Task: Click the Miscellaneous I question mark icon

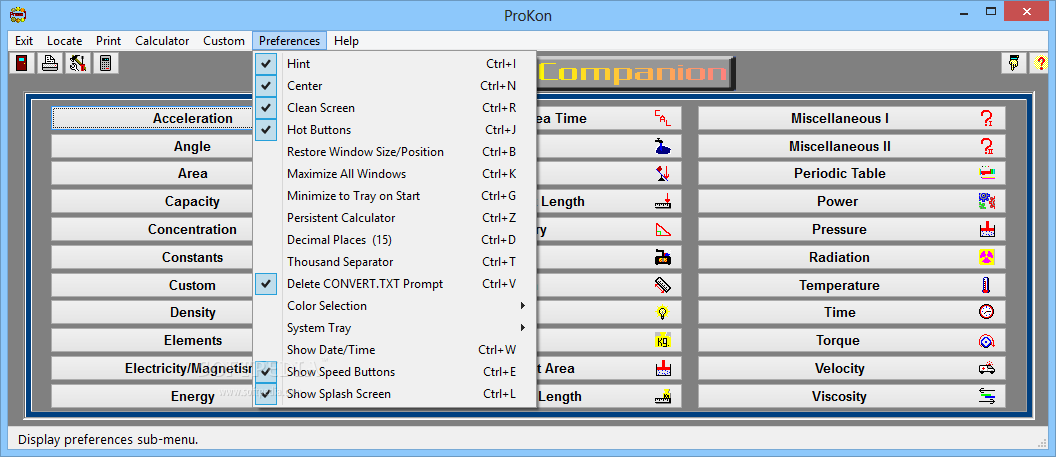Action: point(987,118)
